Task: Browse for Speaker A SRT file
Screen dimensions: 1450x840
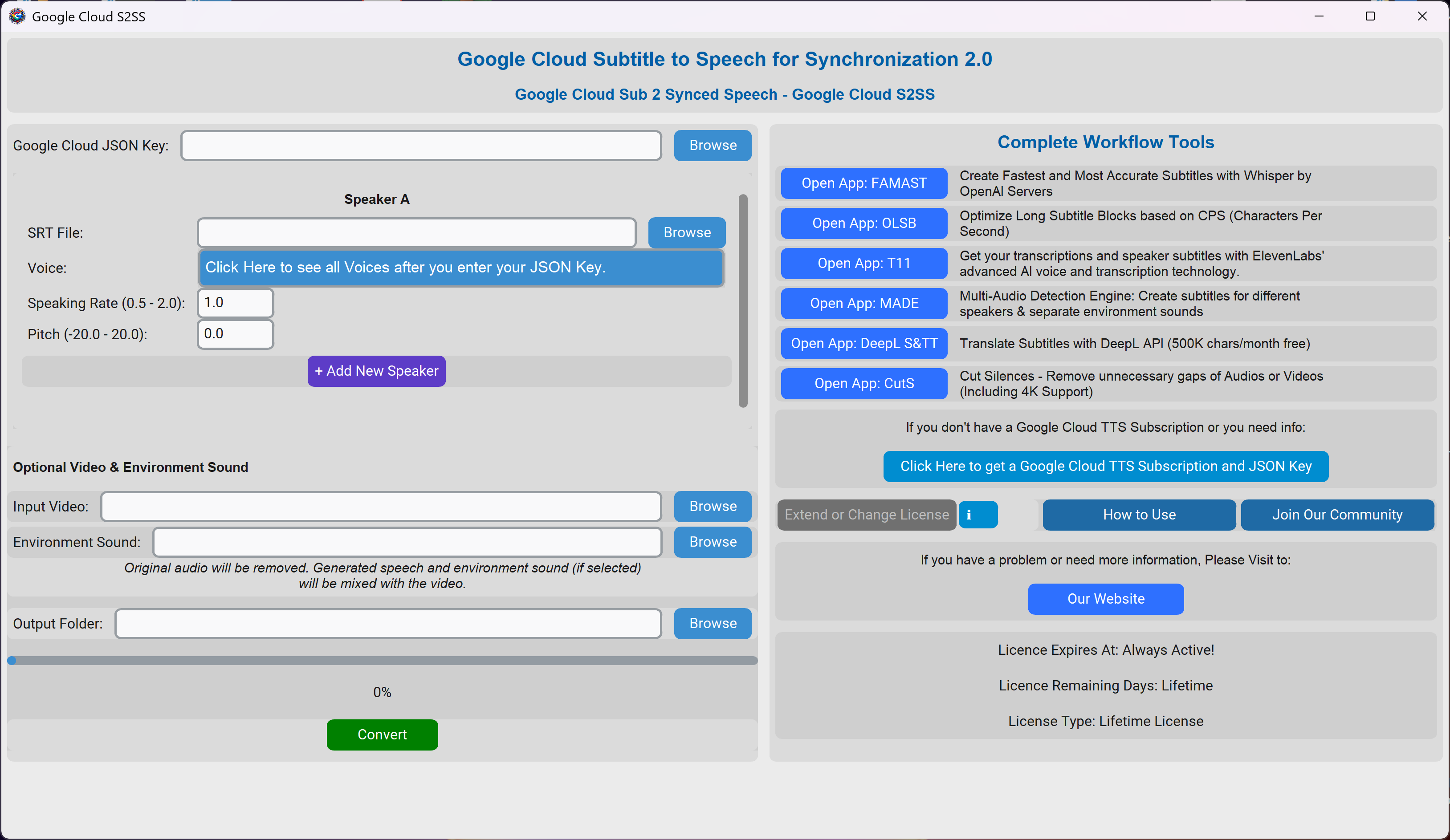Action: coord(686,232)
